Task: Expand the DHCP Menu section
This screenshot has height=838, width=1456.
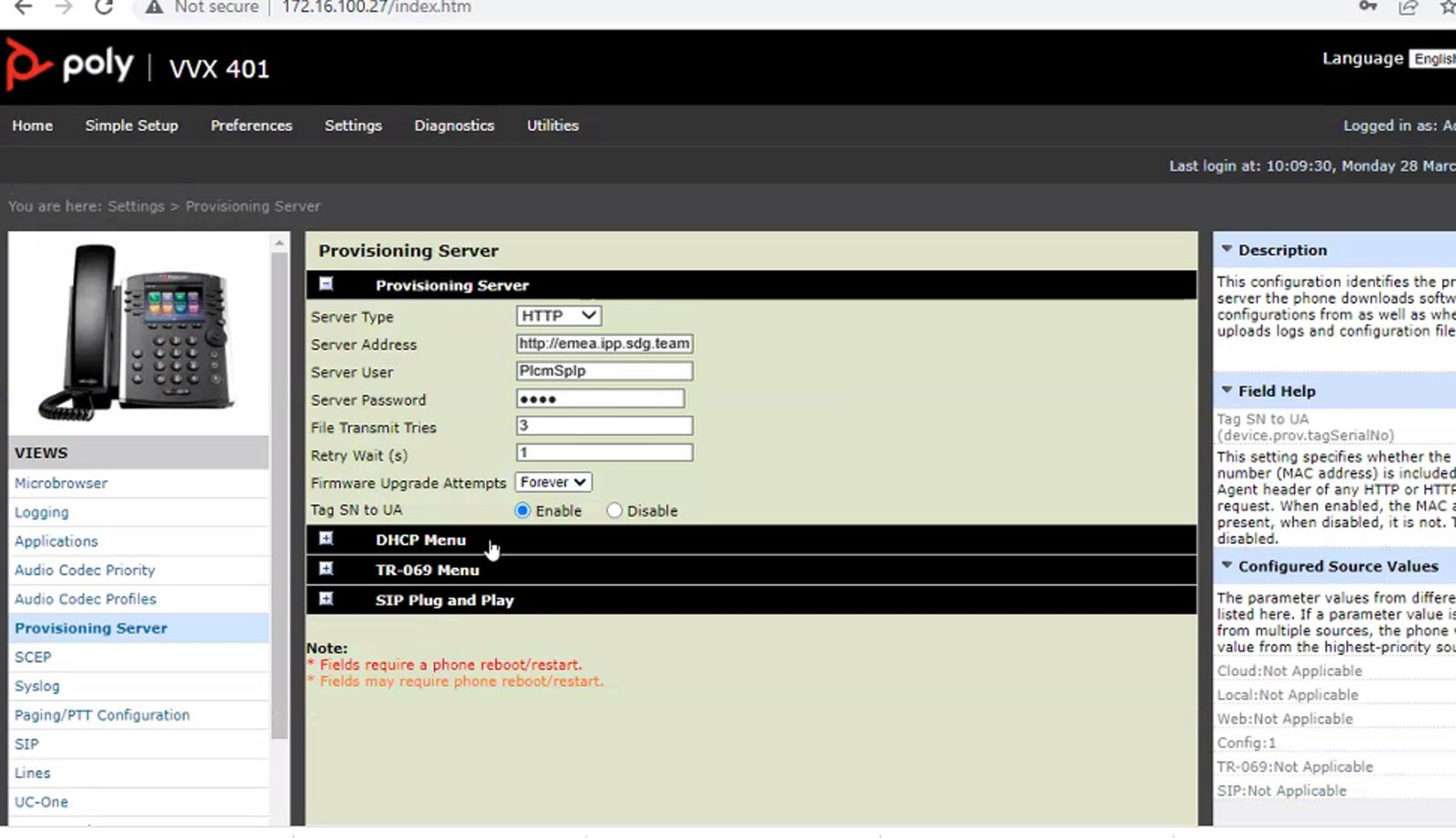Action: (x=326, y=540)
